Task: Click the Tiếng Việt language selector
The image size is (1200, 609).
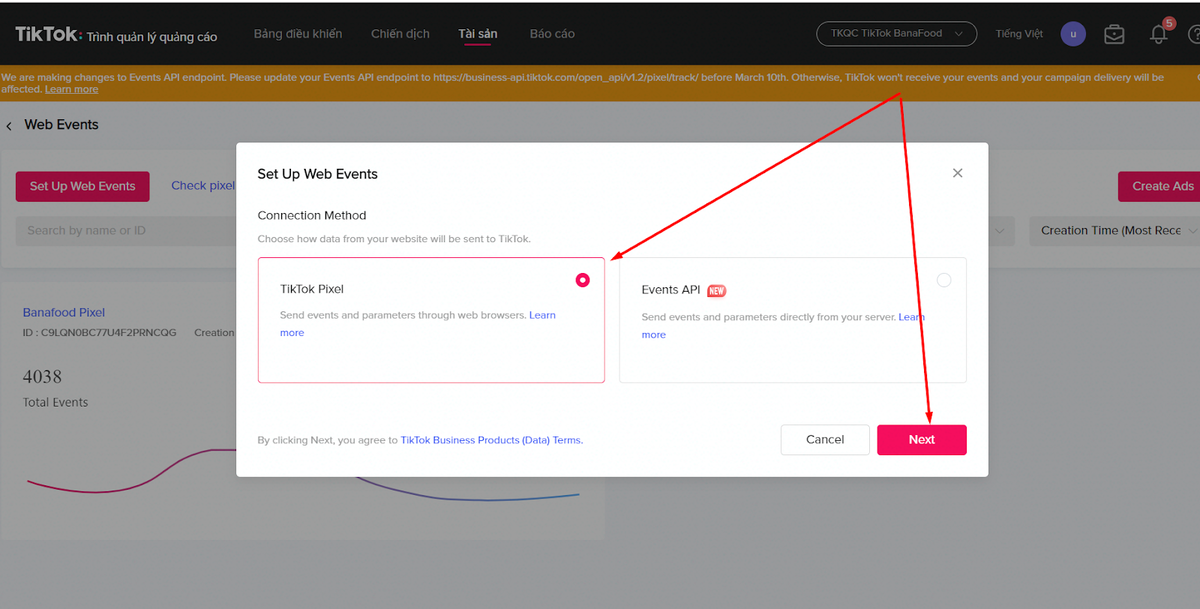Action: (1019, 34)
